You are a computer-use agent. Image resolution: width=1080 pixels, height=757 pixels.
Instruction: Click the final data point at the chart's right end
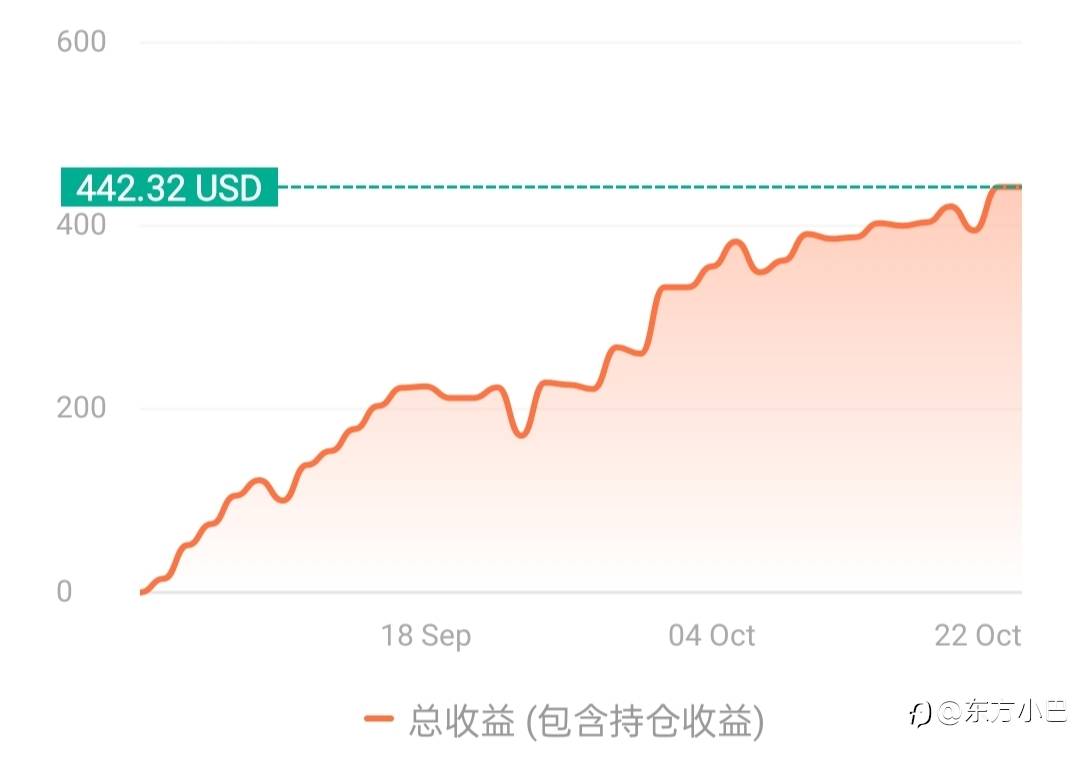1019,187
